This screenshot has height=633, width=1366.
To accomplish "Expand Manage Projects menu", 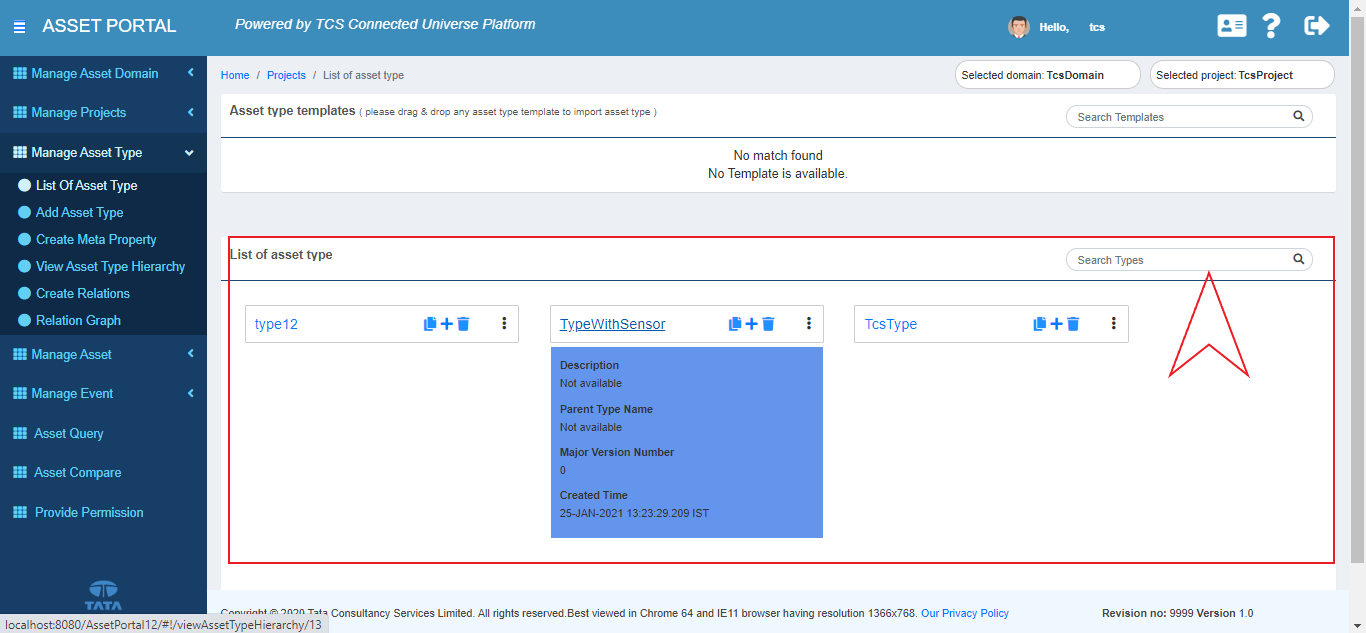I will pos(190,112).
